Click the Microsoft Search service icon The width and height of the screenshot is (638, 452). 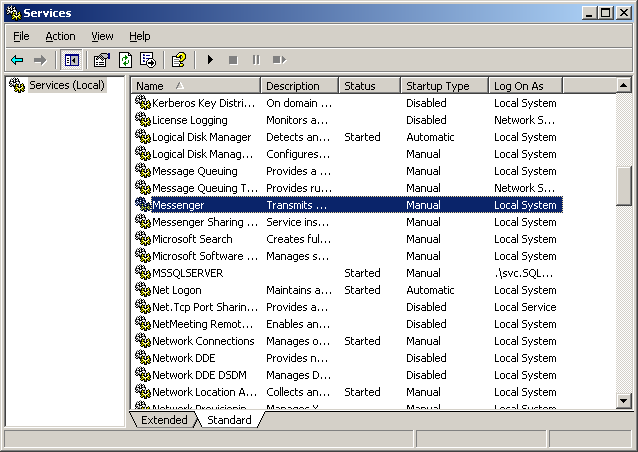pos(143,238)
